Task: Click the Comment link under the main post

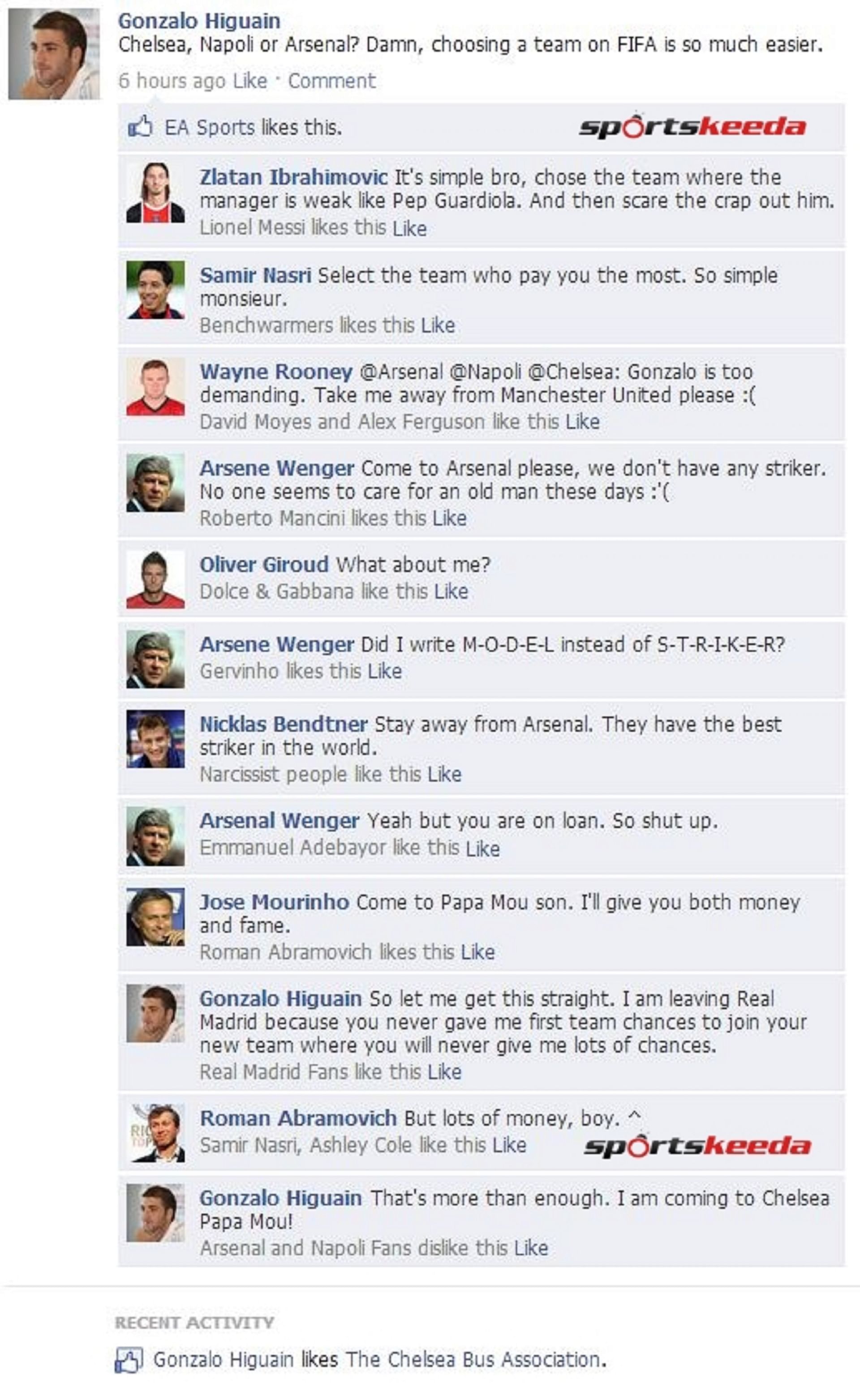Action: click(331, 81)
